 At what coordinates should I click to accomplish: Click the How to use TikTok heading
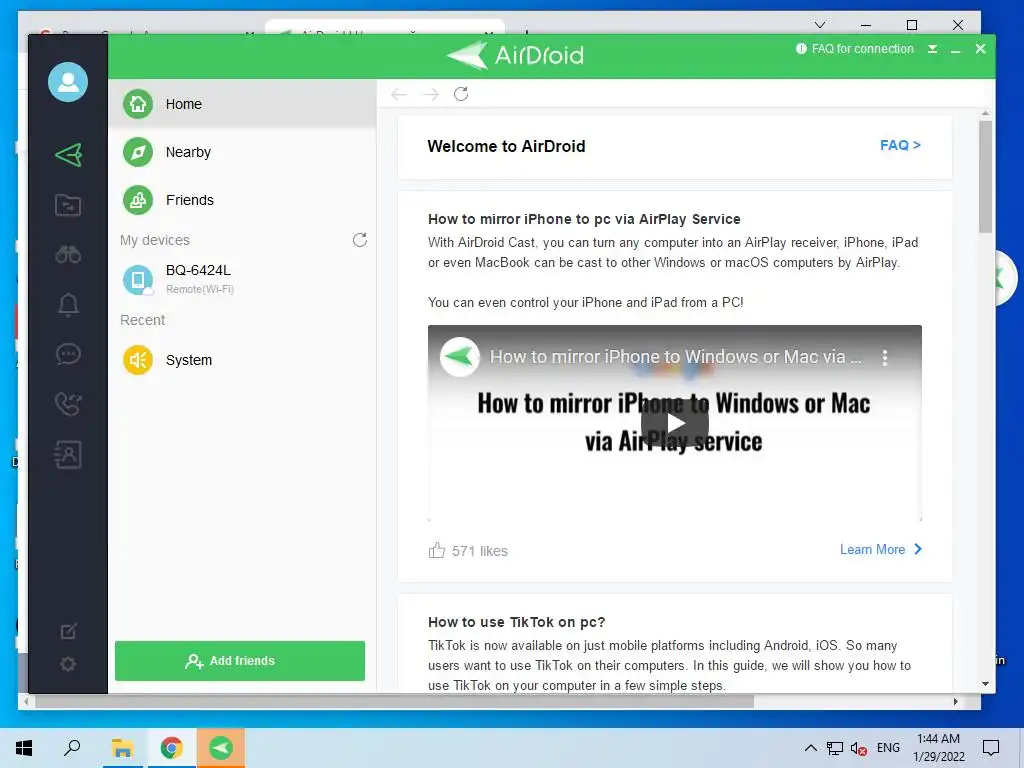pos(517,622)
